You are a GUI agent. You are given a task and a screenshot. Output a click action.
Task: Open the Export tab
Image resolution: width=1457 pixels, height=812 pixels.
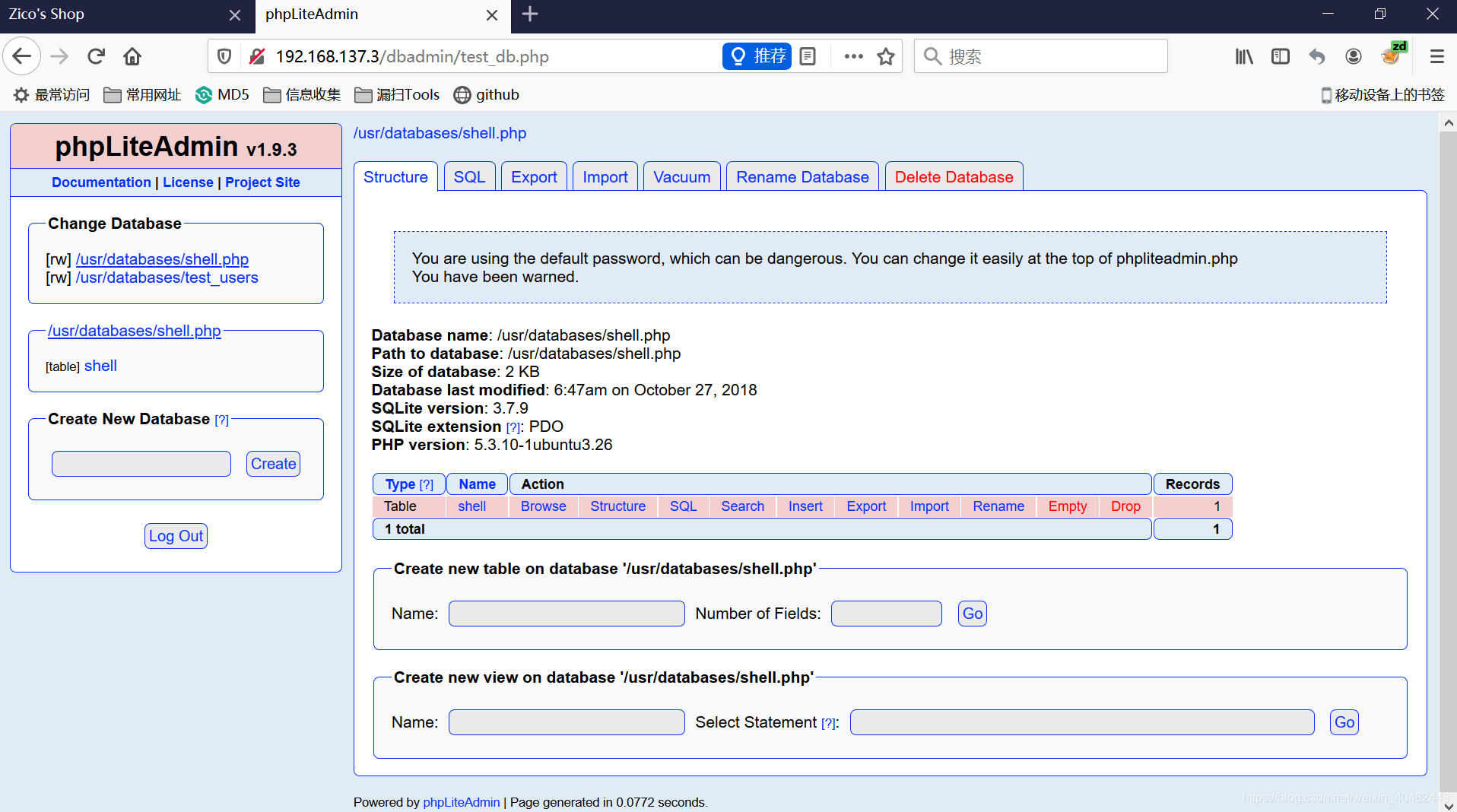[534, 177]
